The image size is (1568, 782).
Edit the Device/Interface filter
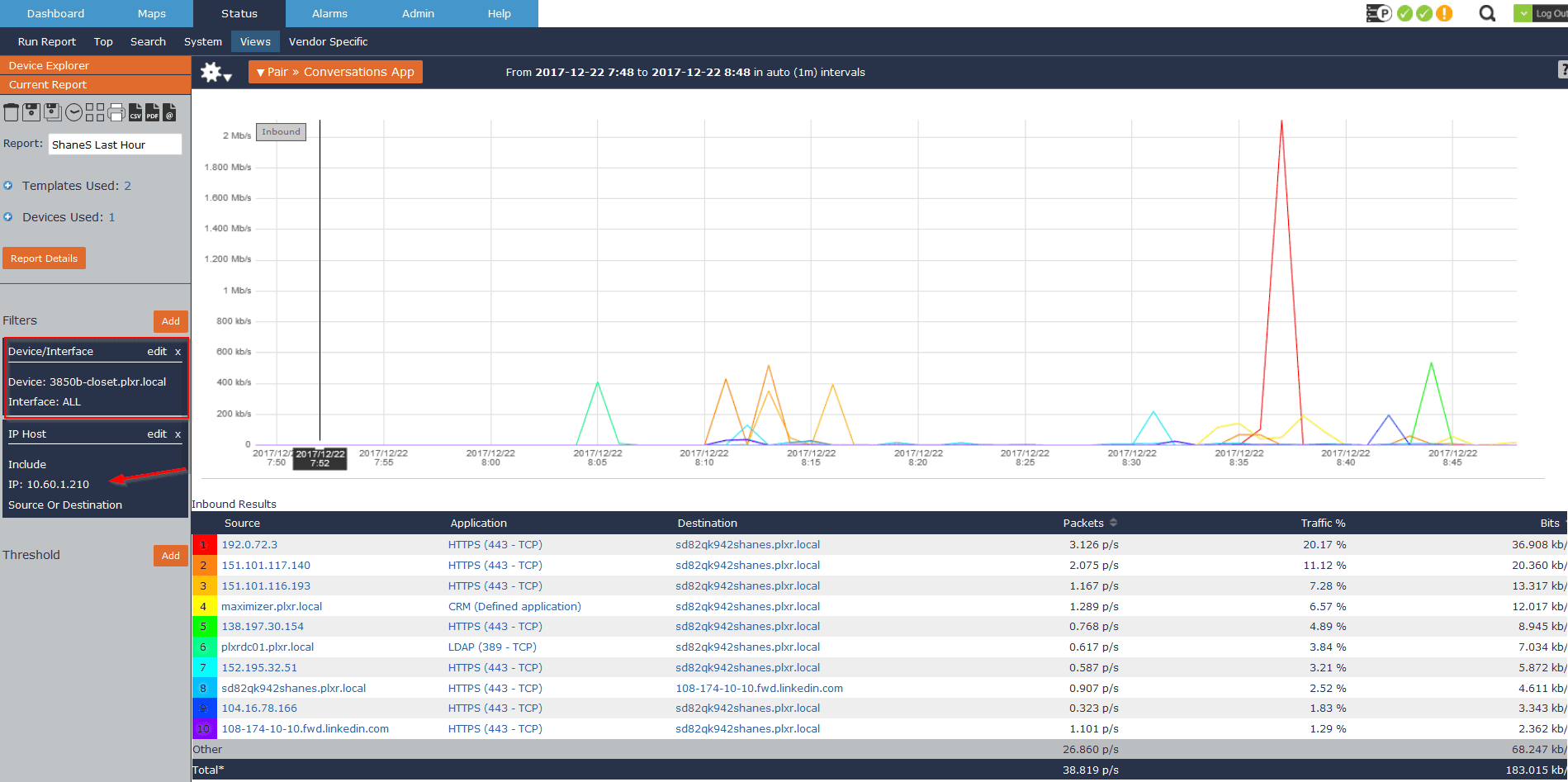pos(157,352)
